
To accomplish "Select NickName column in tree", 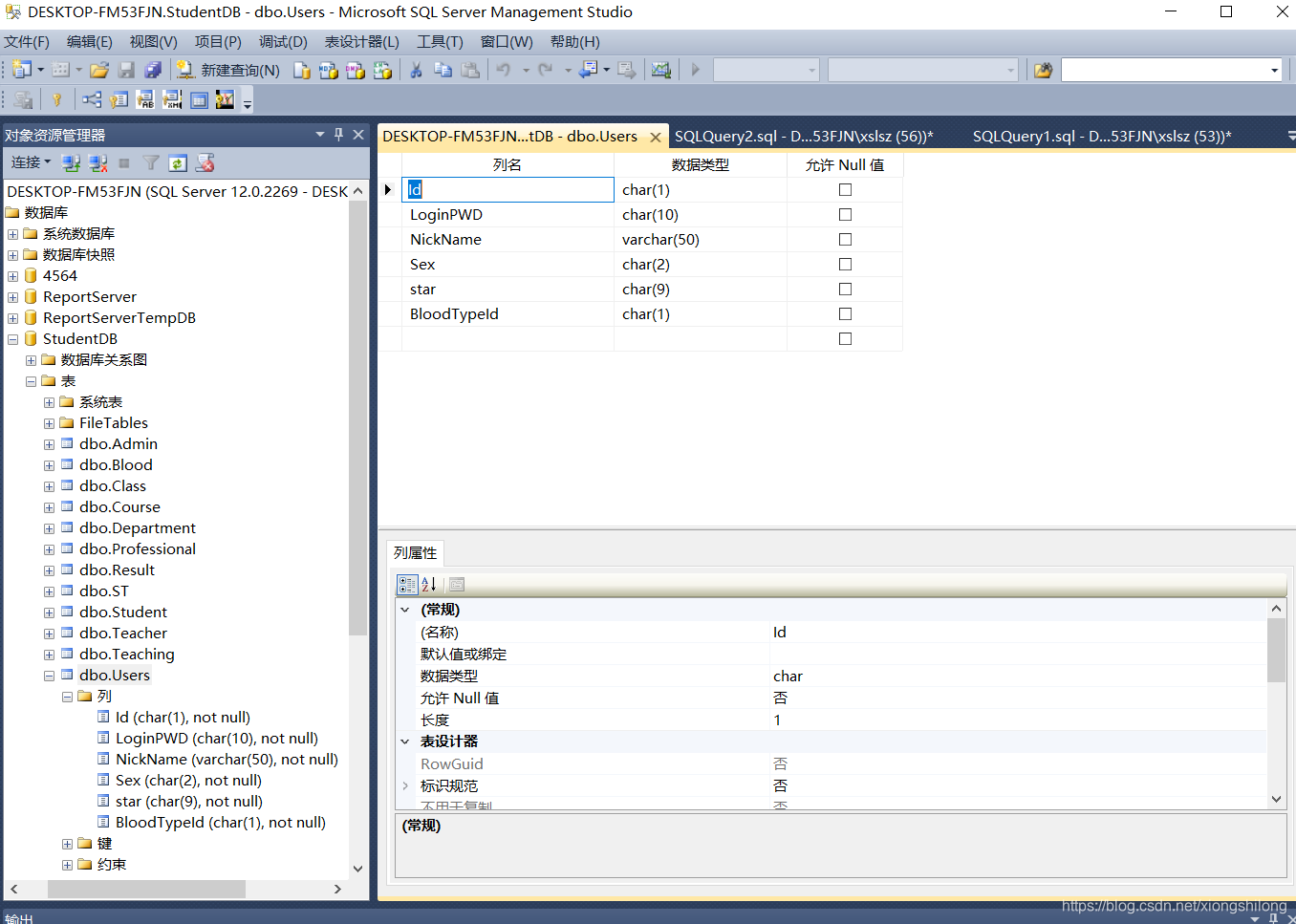I will (x=227, y=759).
